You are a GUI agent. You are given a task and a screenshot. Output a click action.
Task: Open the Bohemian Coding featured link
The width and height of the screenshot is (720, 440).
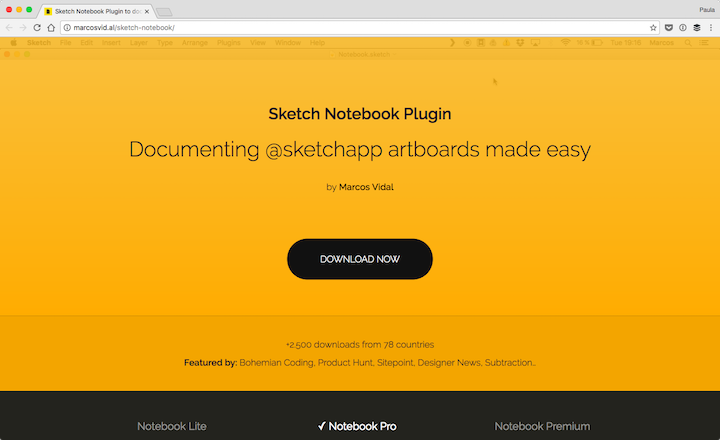click(276, 363)
